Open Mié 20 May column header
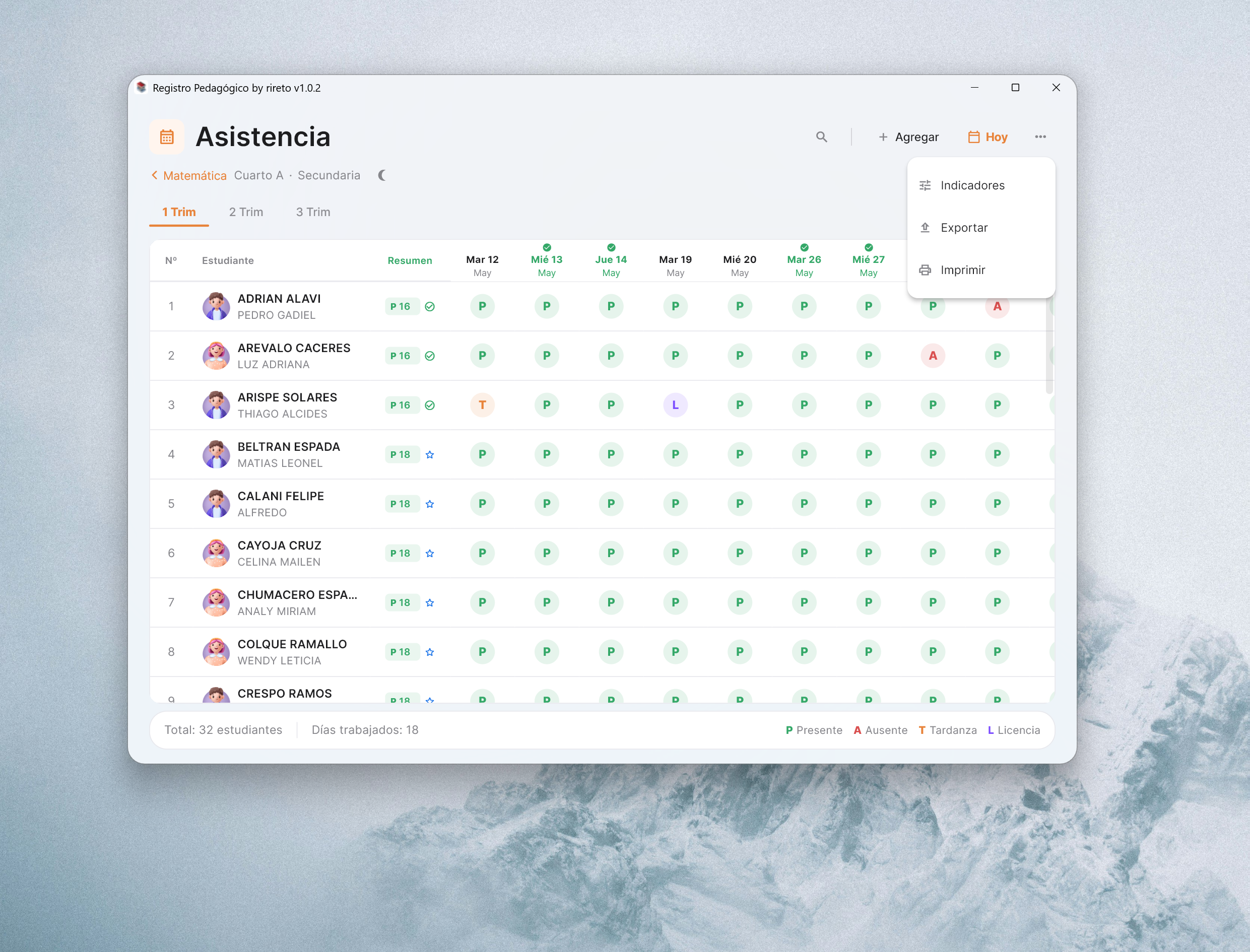The width and height of the screenshot is (1250, 952). coord(740,265)
